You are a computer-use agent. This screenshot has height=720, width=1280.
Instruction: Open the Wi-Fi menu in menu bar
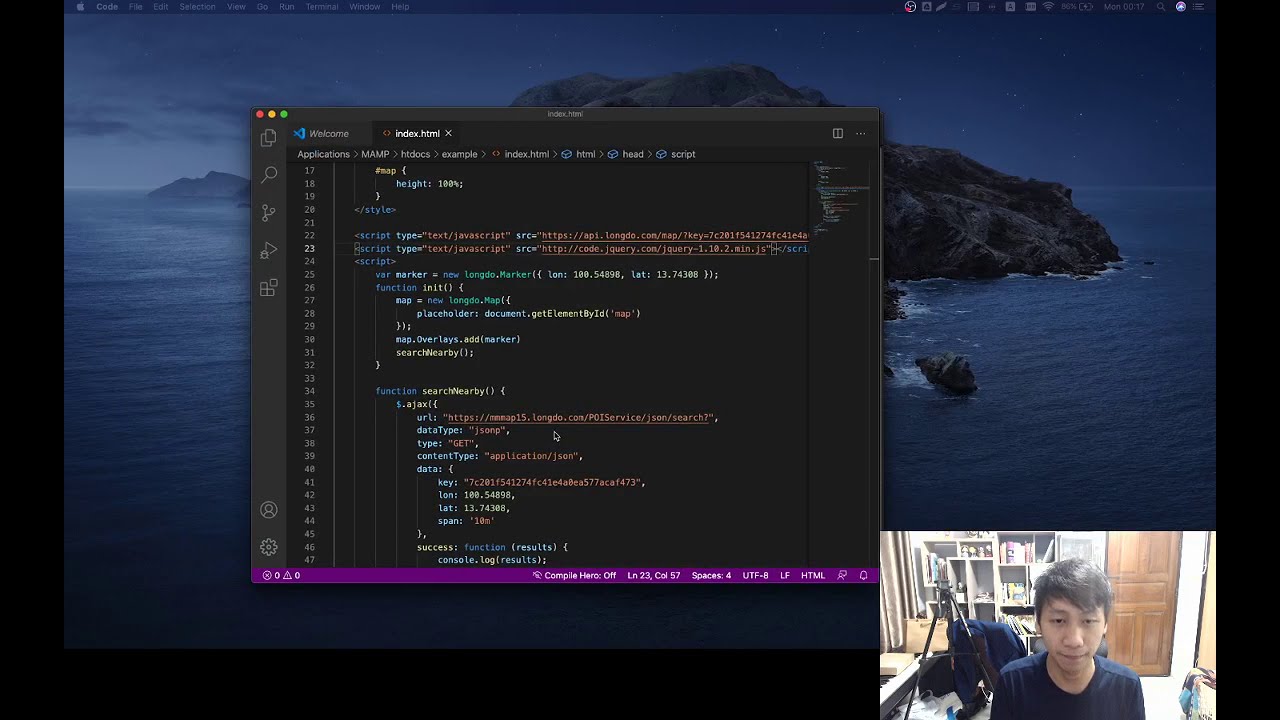pyautogui.click(x=1048, y=7)
